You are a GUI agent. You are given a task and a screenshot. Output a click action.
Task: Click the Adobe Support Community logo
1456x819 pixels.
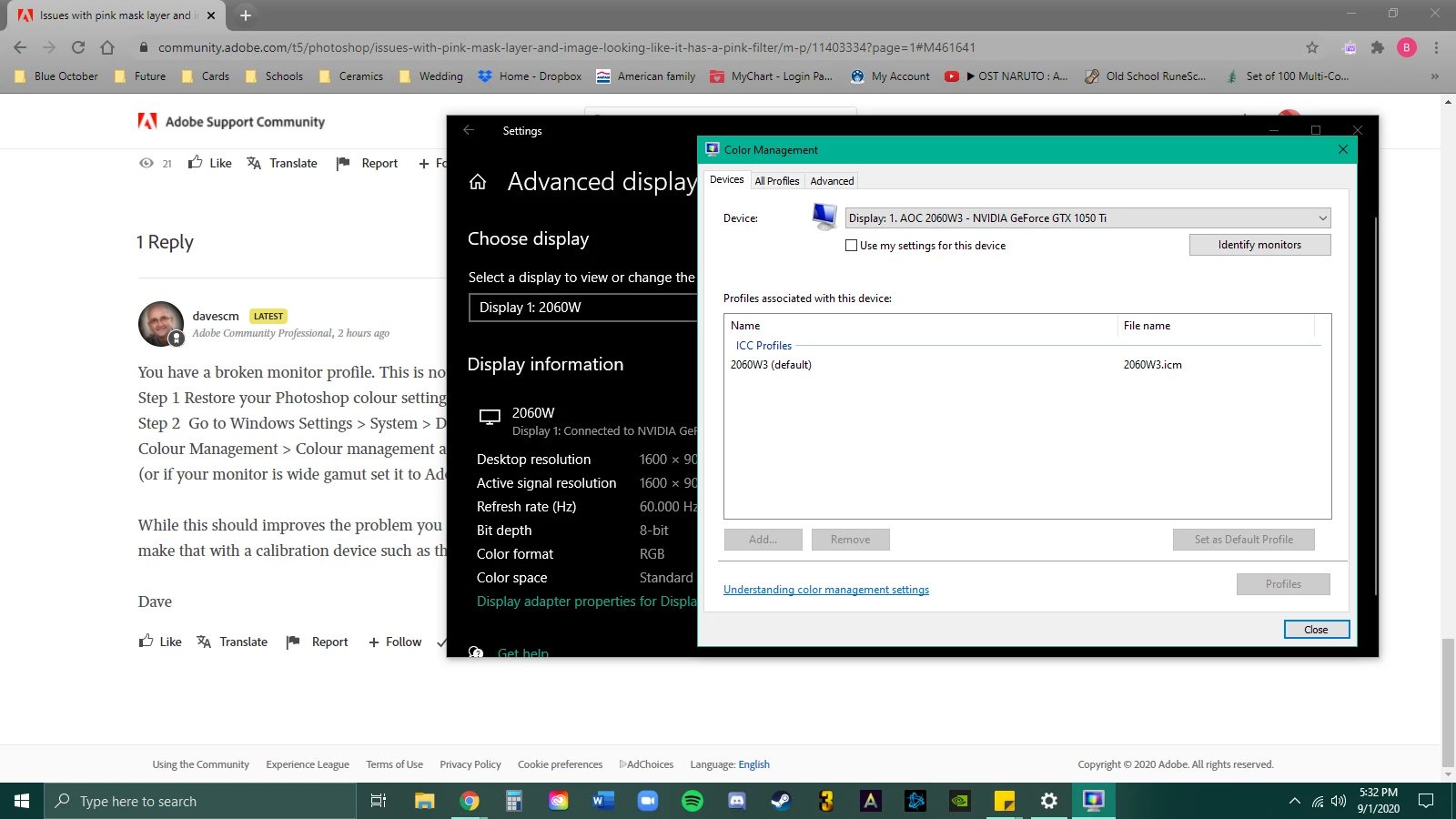pos(231,121)
